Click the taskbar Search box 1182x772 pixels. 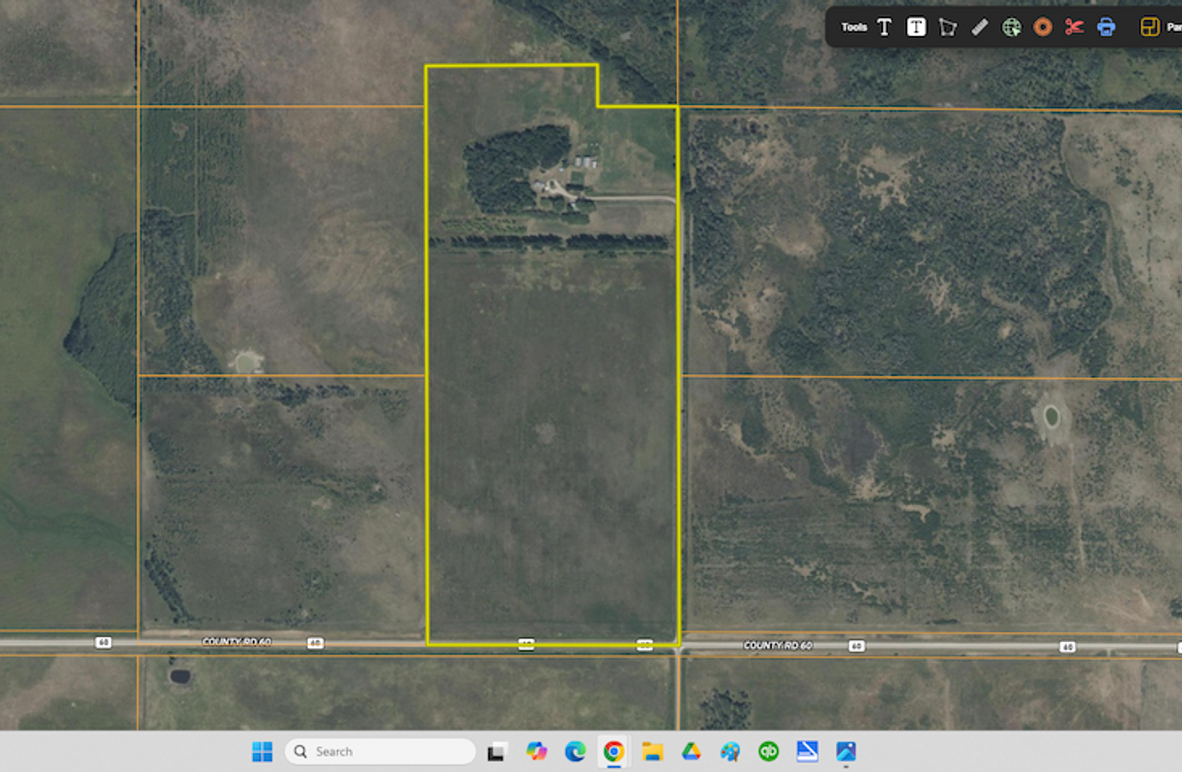coord(380,752)
